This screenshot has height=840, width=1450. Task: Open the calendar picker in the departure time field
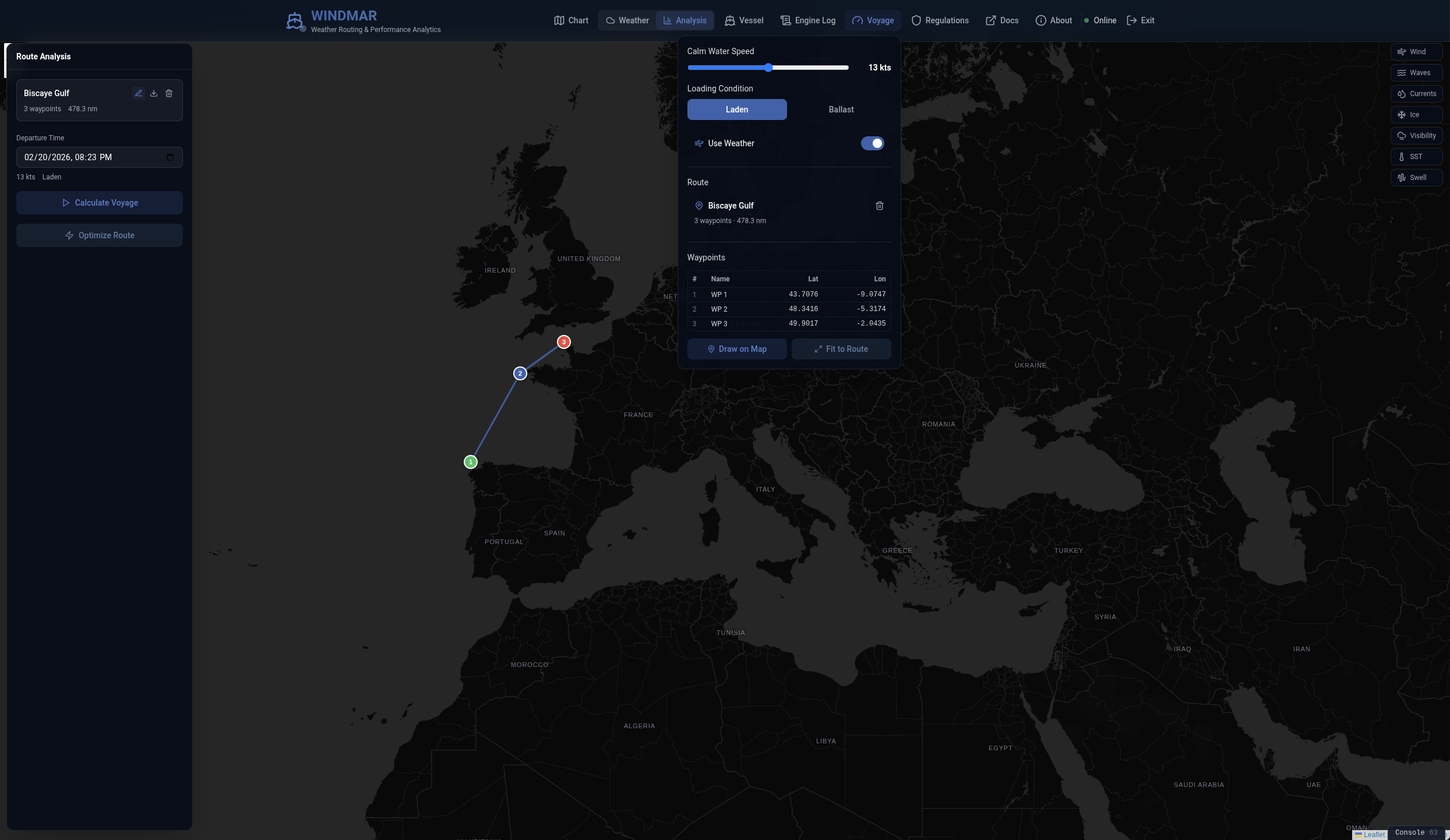(x=170, y=157)
